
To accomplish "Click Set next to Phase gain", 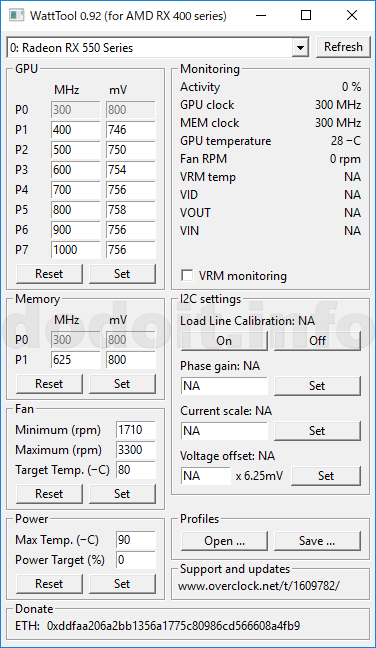I will [x=317, y=386].
